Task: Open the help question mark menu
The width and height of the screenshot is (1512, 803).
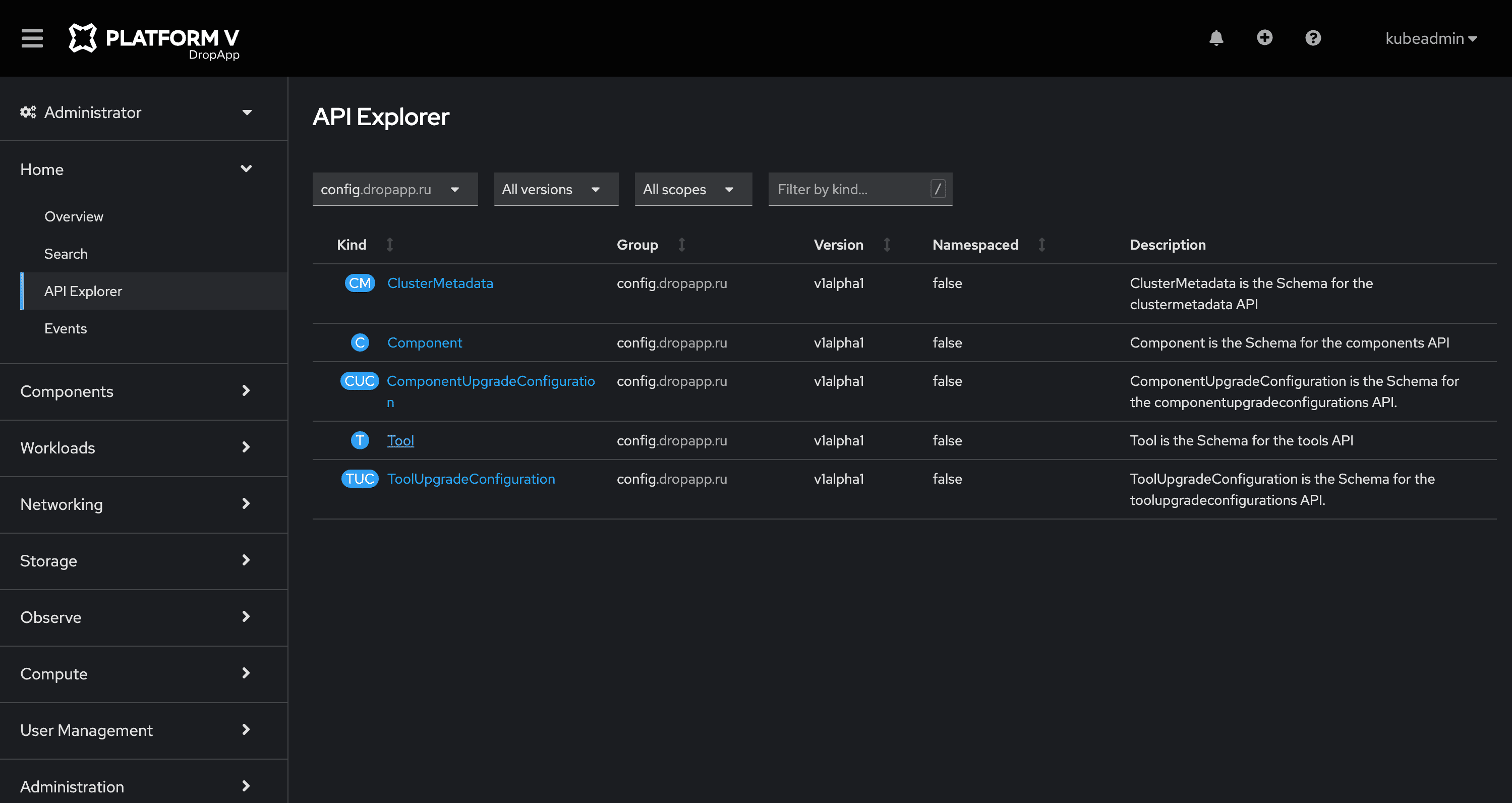Action: coord(1313,38)
